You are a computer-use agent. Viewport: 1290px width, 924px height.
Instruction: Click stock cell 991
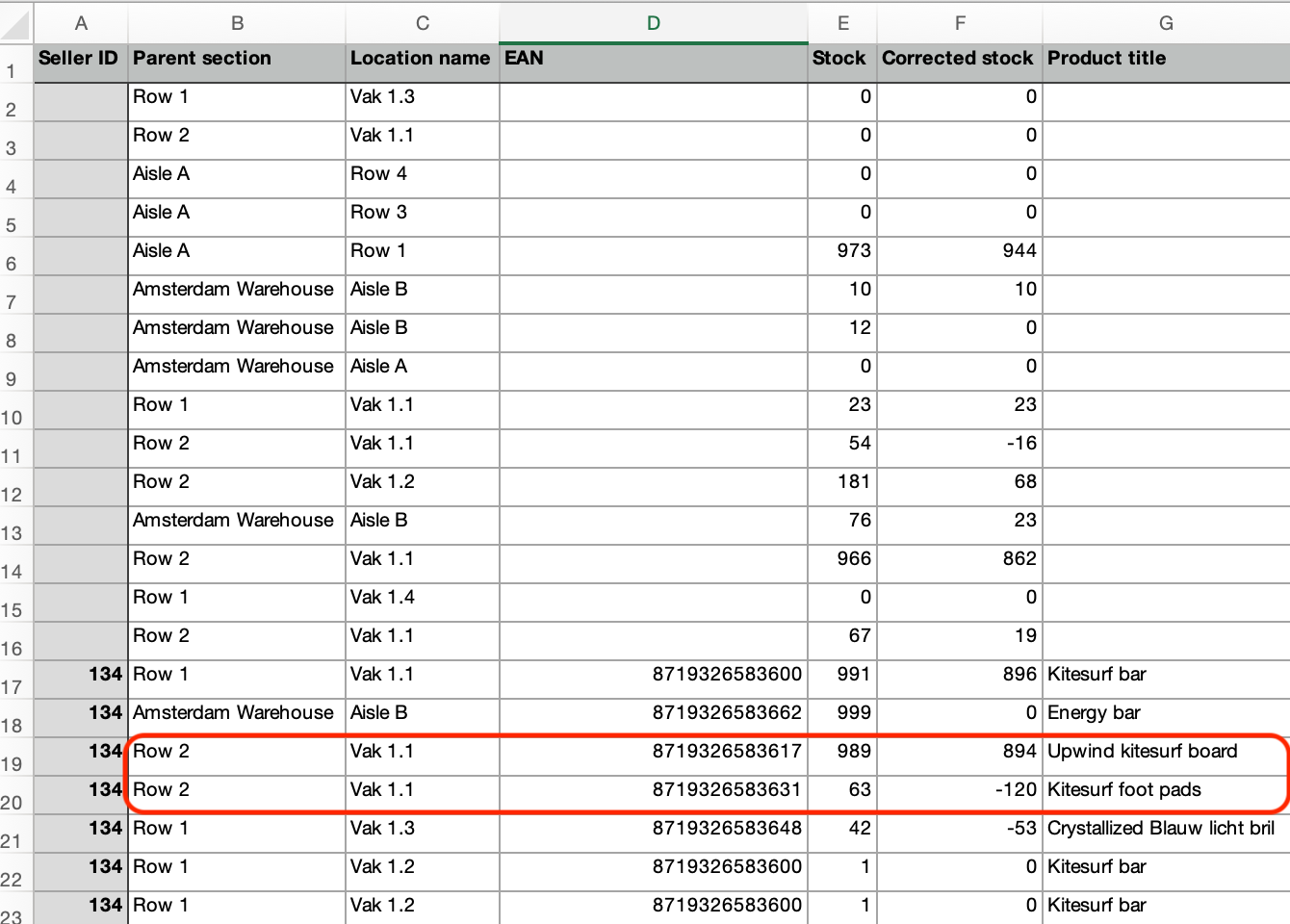[x=842, y=680]
